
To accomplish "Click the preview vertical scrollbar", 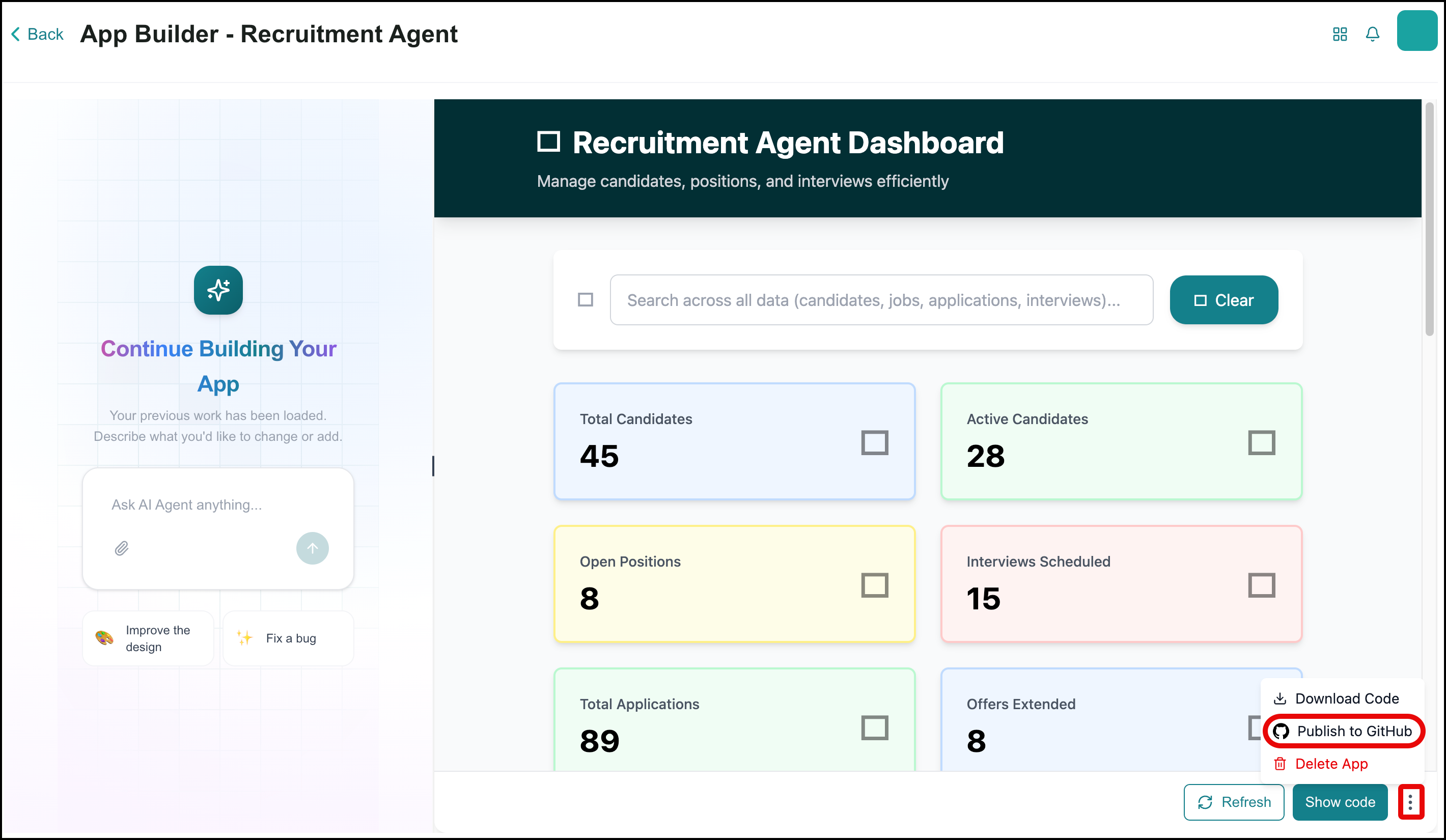I will click(1429, 218).
